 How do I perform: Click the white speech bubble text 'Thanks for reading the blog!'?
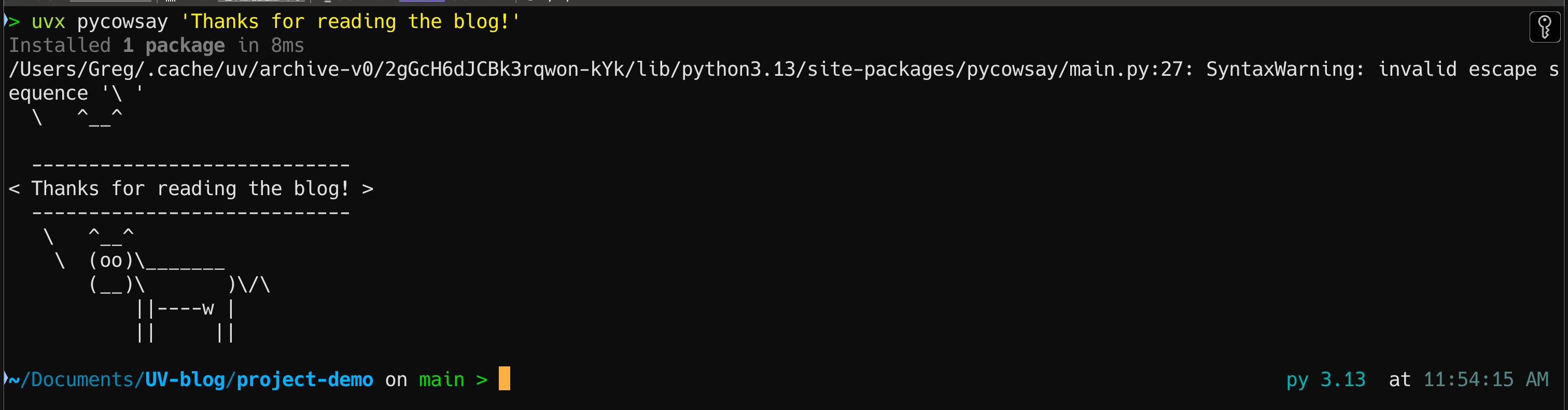click(190, 189)
